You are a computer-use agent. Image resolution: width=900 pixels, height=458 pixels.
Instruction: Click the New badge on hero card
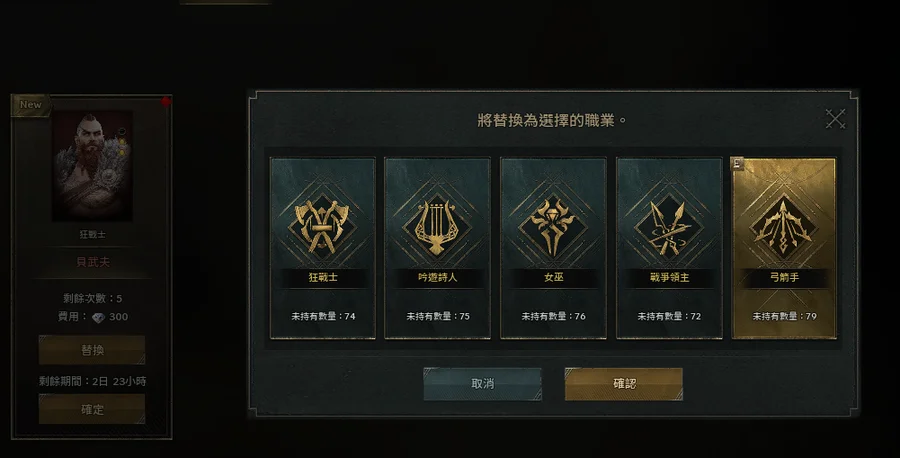click(x=31, y=105)
